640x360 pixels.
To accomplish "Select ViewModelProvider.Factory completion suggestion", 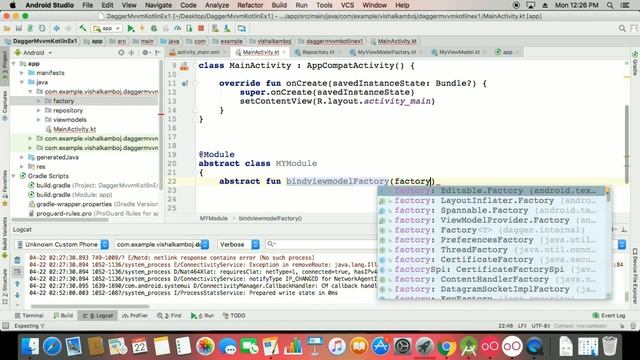I will (492, 220).
